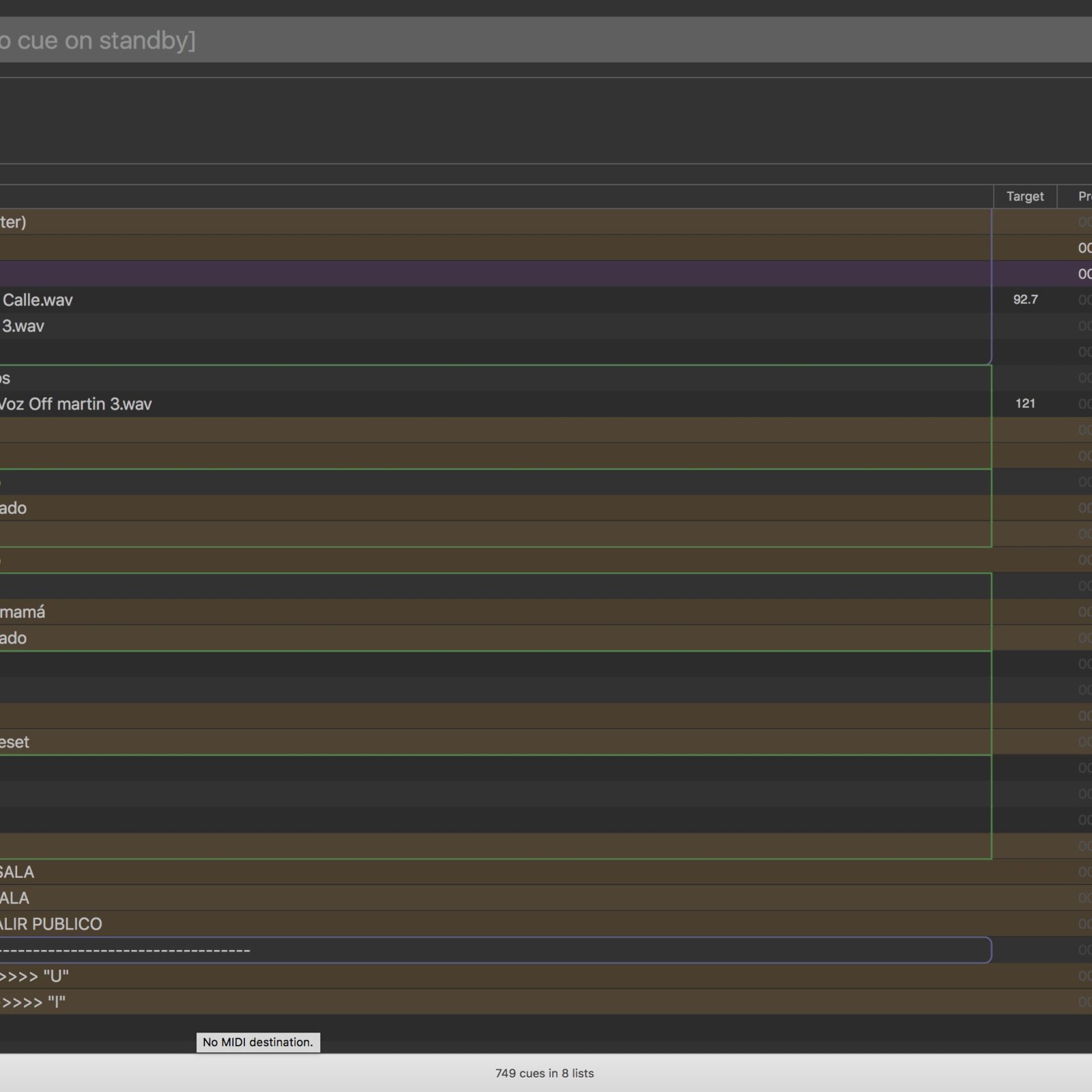1092x1092 pixels.
Task: Click the "749 cues in 8 lists" status text
Action: point(545,1073)
